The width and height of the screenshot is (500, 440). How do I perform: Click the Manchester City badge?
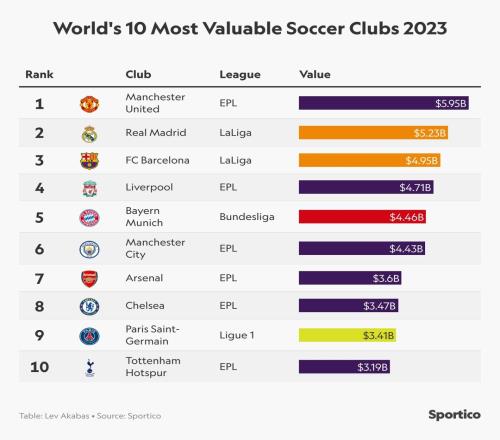89,249
